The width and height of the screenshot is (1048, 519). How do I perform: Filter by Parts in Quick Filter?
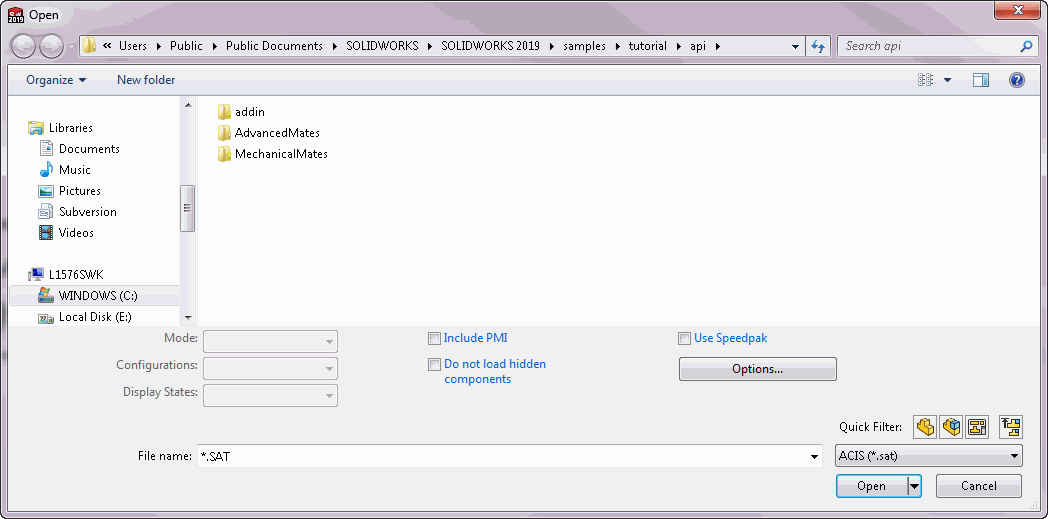pyautogui.click(x=925, y=426)
